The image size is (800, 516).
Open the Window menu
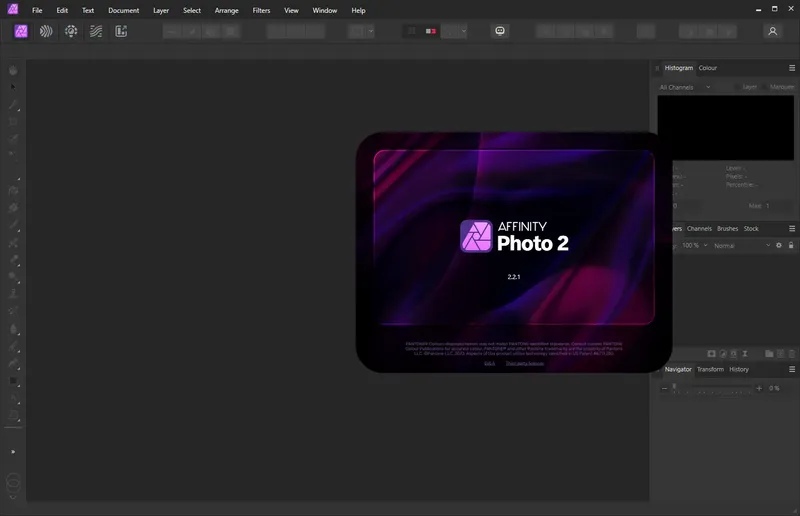(x=324, y=10)
